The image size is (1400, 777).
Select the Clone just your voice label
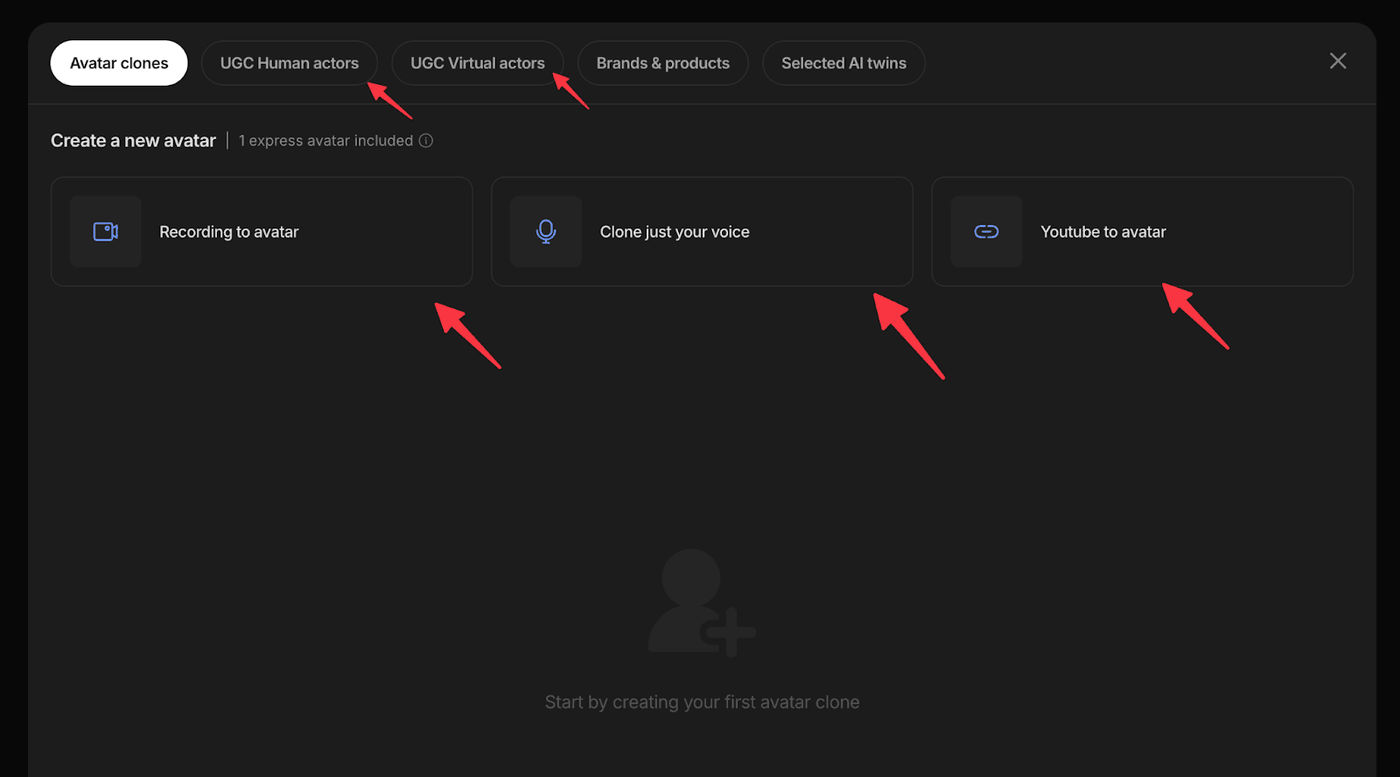coord(675,232)
